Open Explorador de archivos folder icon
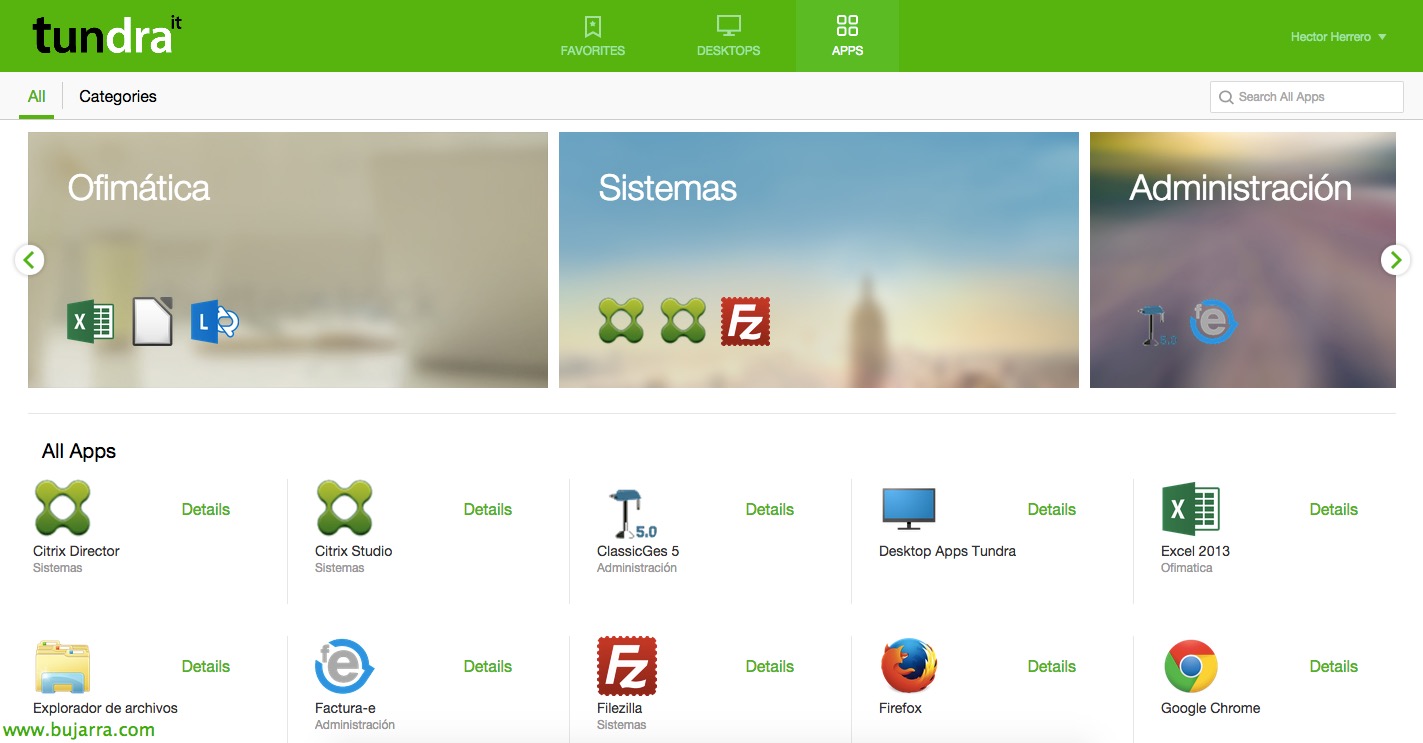The image size is (1423, 743). 62,667
